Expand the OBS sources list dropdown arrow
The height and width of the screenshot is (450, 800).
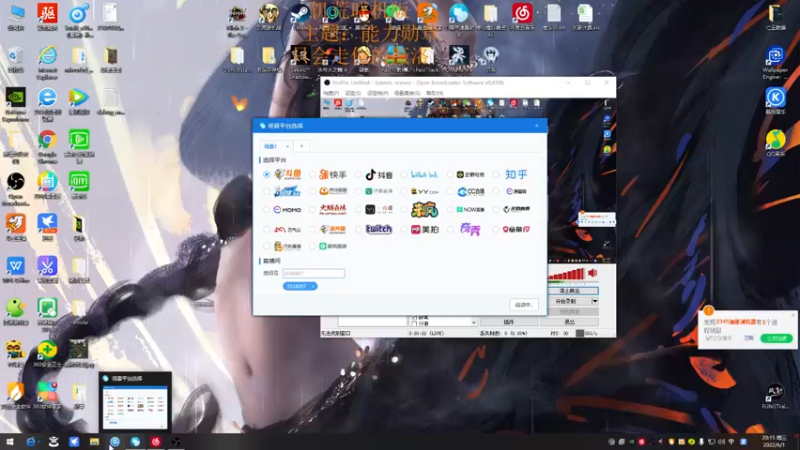pyautogui.click(x=473, y=322)
